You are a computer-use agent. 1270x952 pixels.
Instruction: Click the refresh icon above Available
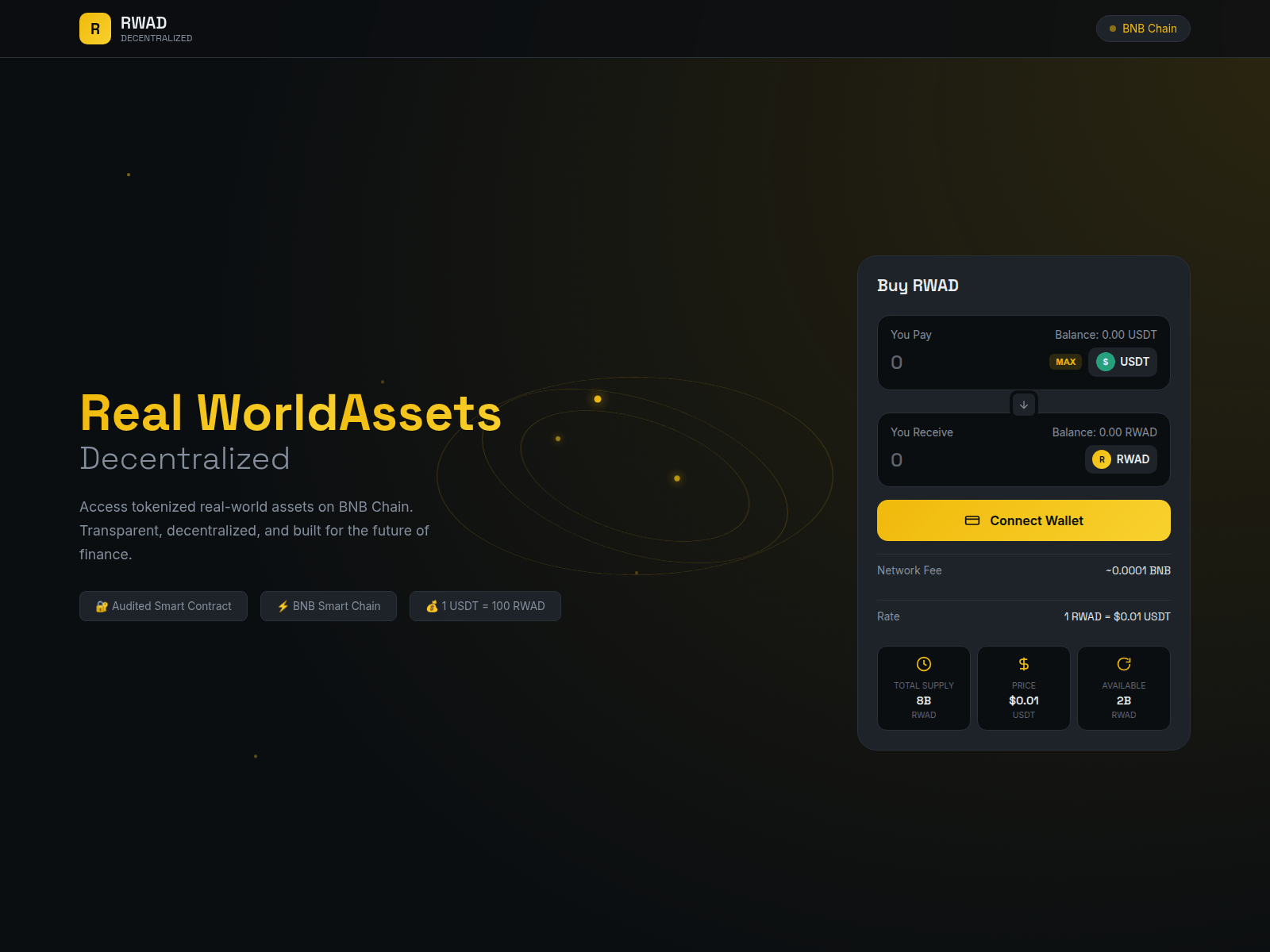(1124, 664)
